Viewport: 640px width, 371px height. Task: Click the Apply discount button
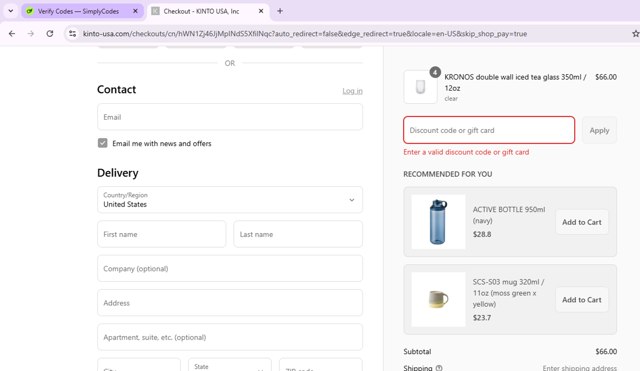tap(599, 130)
